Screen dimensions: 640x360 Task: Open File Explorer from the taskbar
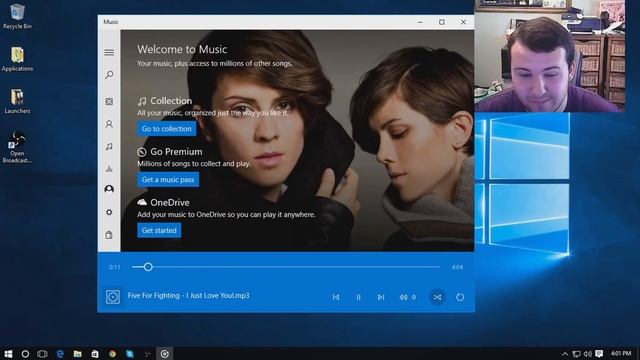78,354
